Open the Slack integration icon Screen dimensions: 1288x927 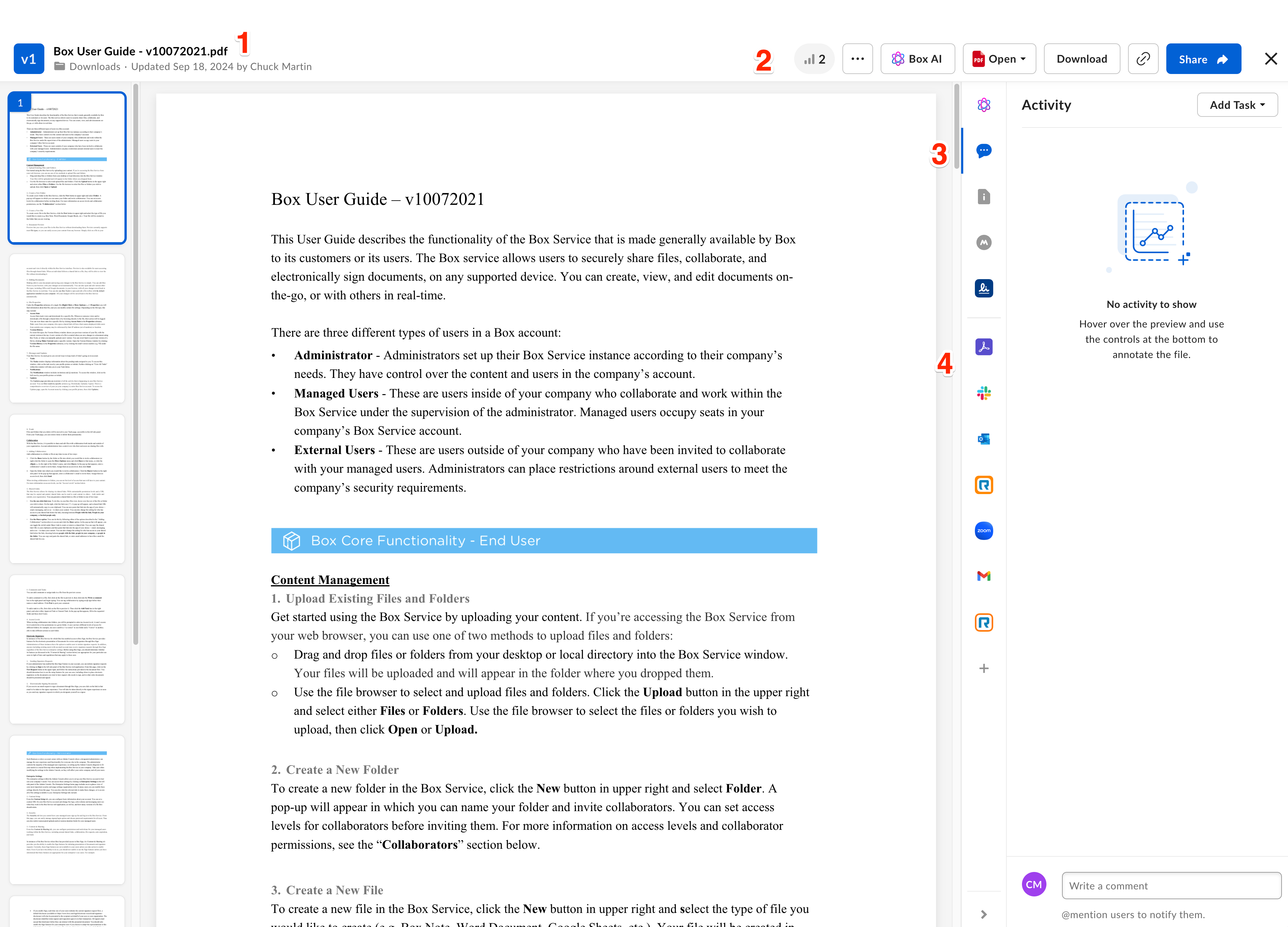pyautogui.click(x=984, y=393)
